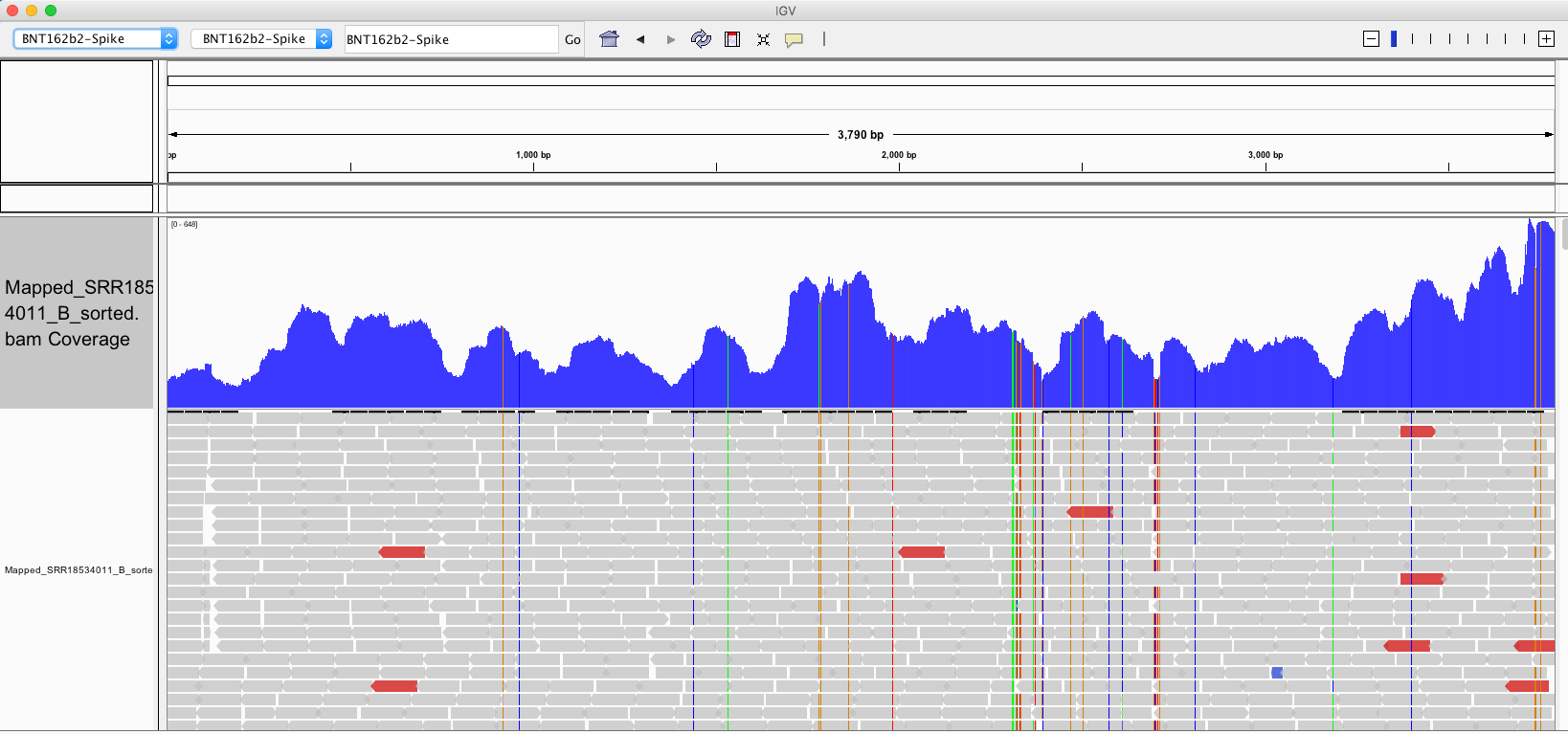Click the blue colored read in alignments
The image size is (1568, 734).
[x=1277, y=673]
